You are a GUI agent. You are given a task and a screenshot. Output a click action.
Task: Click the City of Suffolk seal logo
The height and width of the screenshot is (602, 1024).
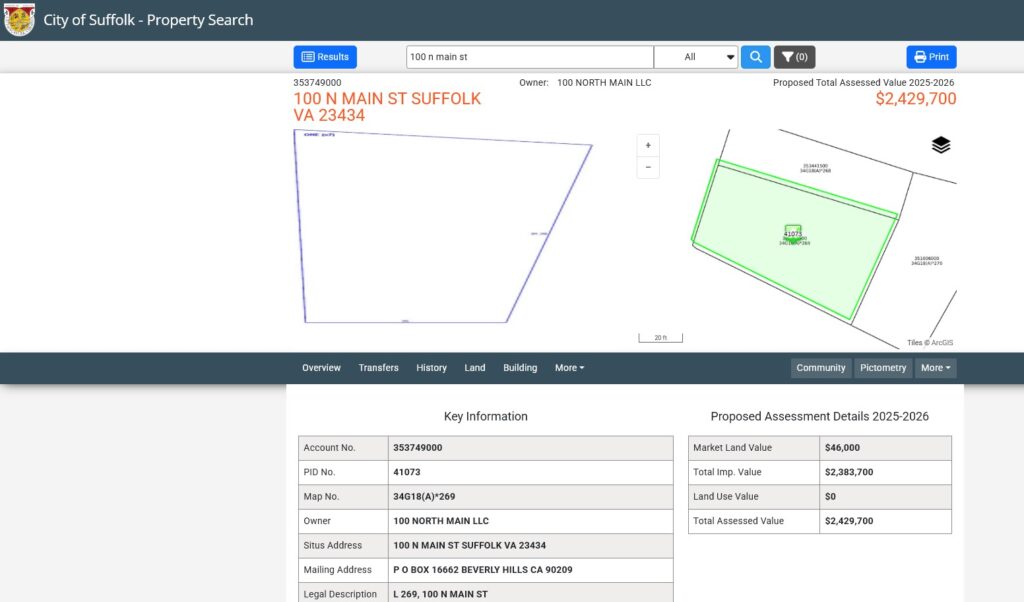[x=19, y=20]
